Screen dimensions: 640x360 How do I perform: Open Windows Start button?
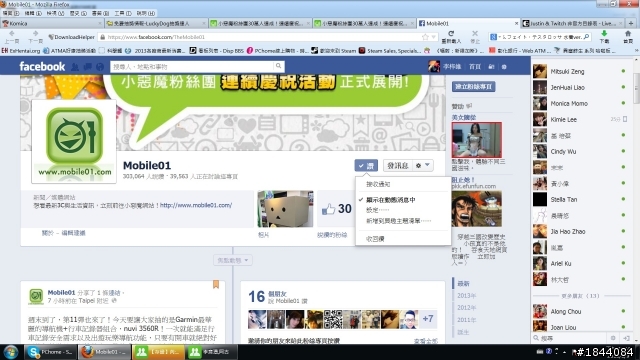click(x=11, y=352)
